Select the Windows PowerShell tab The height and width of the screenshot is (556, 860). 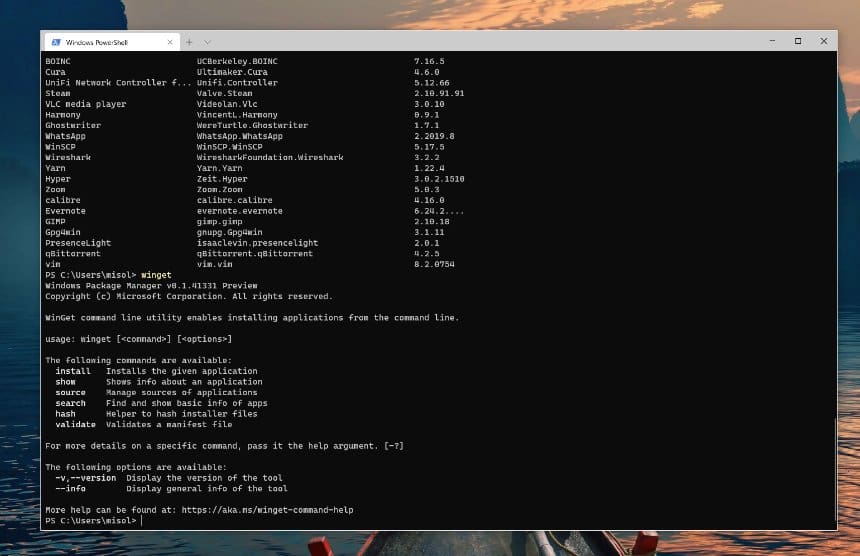(x=111, y=42)
